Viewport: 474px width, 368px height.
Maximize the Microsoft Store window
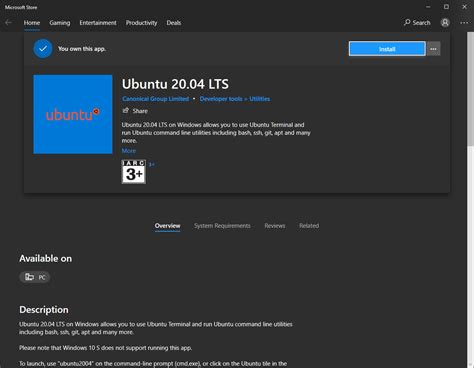tap(446, 7)
